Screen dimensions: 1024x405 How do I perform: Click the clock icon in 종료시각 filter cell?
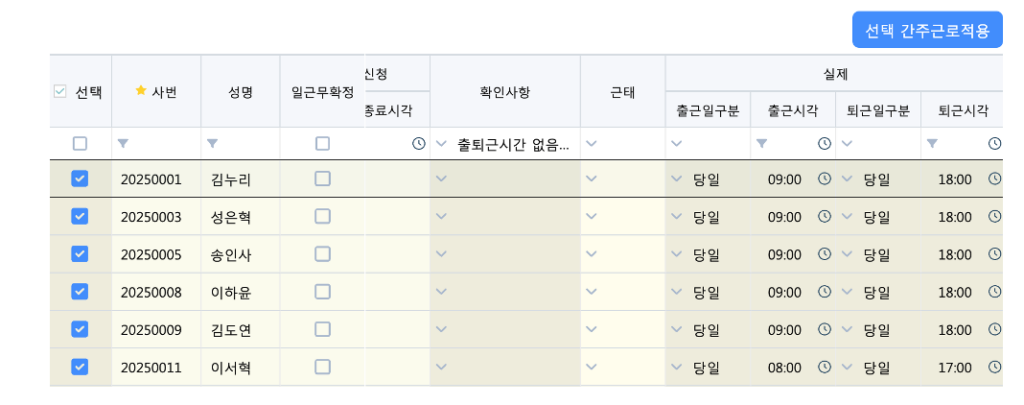pyautogui.click(x=419, y=144)
